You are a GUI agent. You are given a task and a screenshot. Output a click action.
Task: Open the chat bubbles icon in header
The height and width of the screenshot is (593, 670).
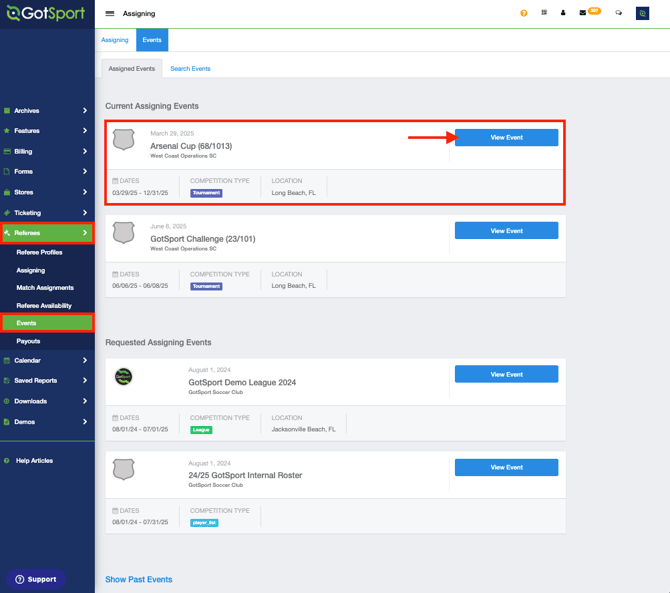618,13
